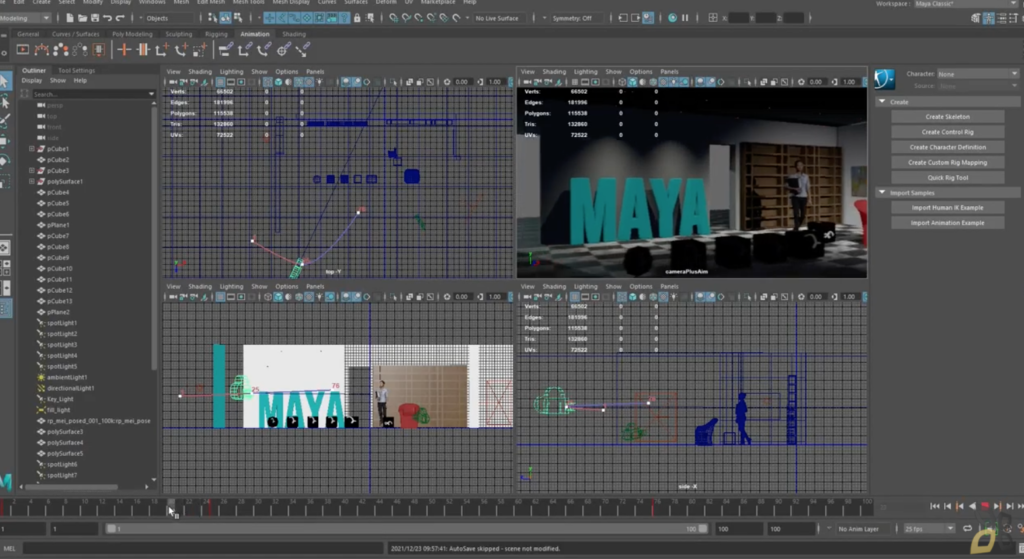The width and height of the screenshot is (1024, 559).
Task: Collapse the Create section in HumanIK panel
Action: point(882,102)
